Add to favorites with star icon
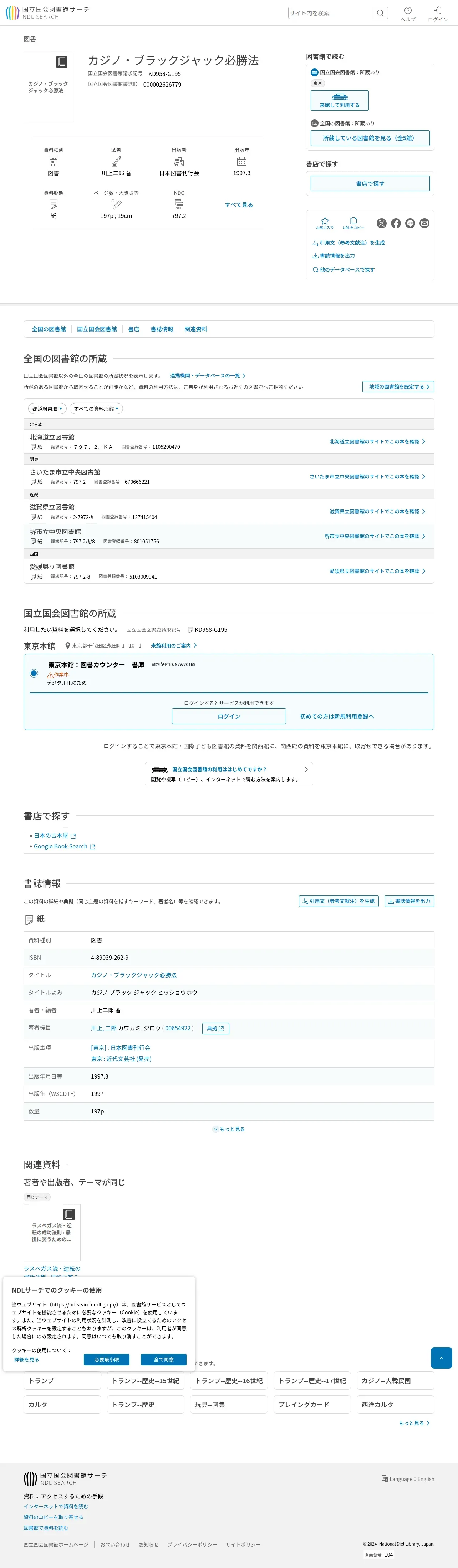Image resolution: width=458 pixels, height=1568 pixels. pyautogui.click(x=325, y=220)
